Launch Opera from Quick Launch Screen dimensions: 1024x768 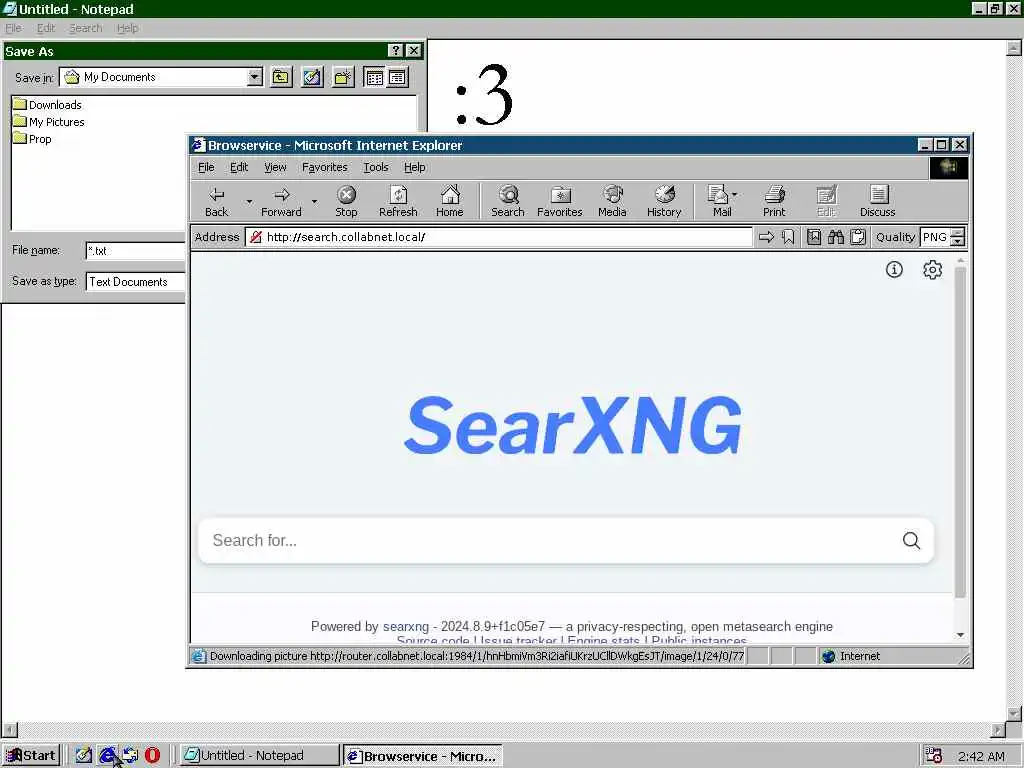152,755
